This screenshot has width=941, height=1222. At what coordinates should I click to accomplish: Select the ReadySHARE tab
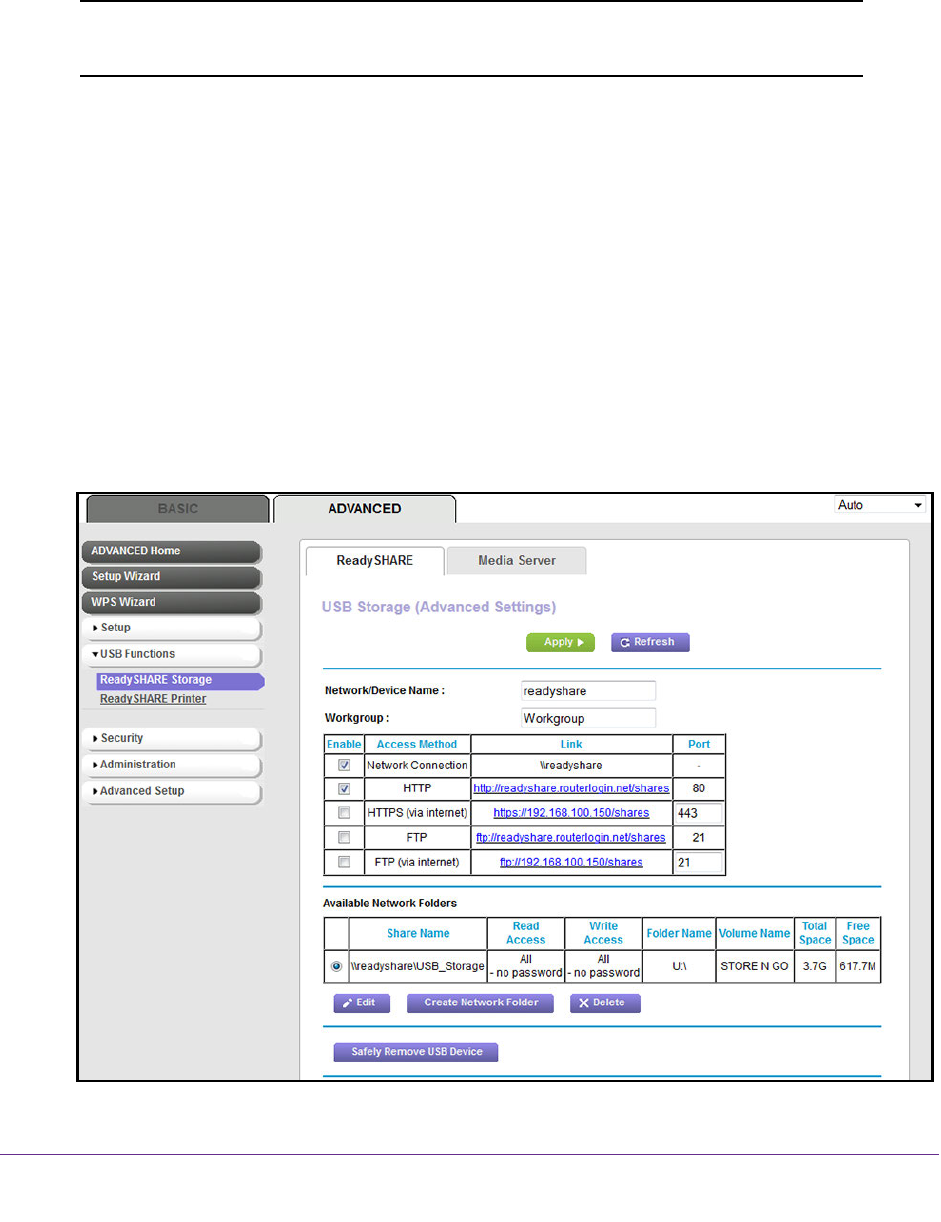[374, 561]
